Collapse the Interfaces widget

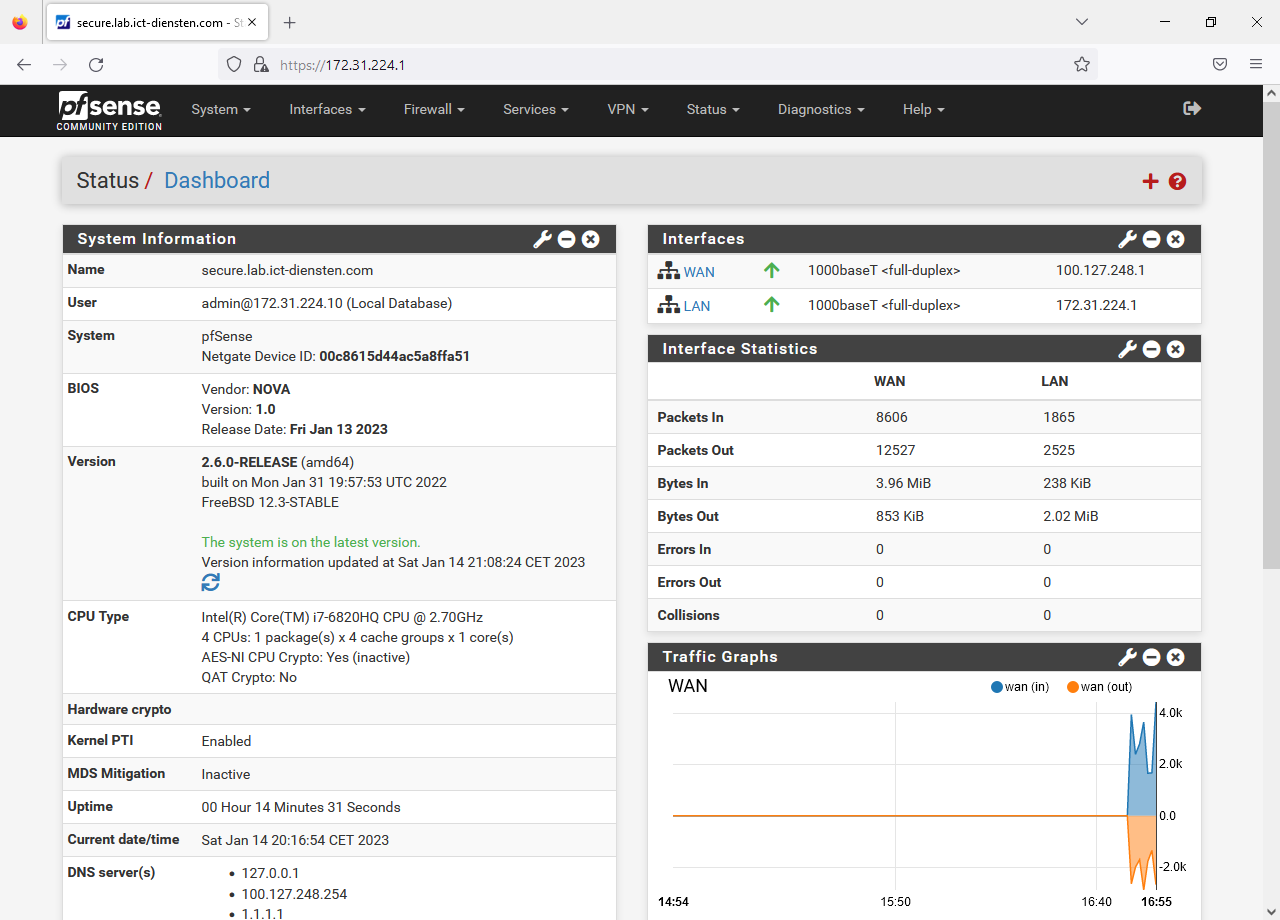(1152, 239)
